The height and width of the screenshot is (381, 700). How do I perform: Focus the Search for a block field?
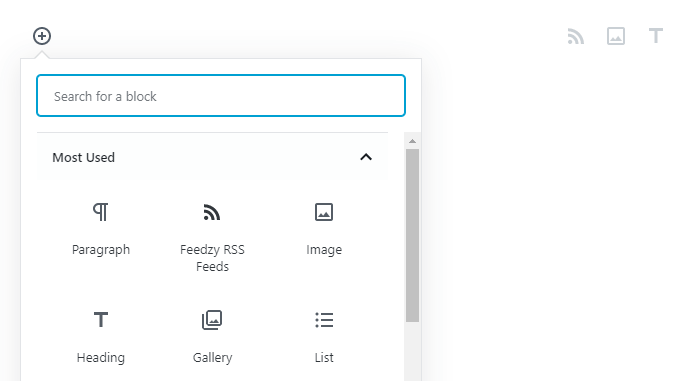[221, 96]
